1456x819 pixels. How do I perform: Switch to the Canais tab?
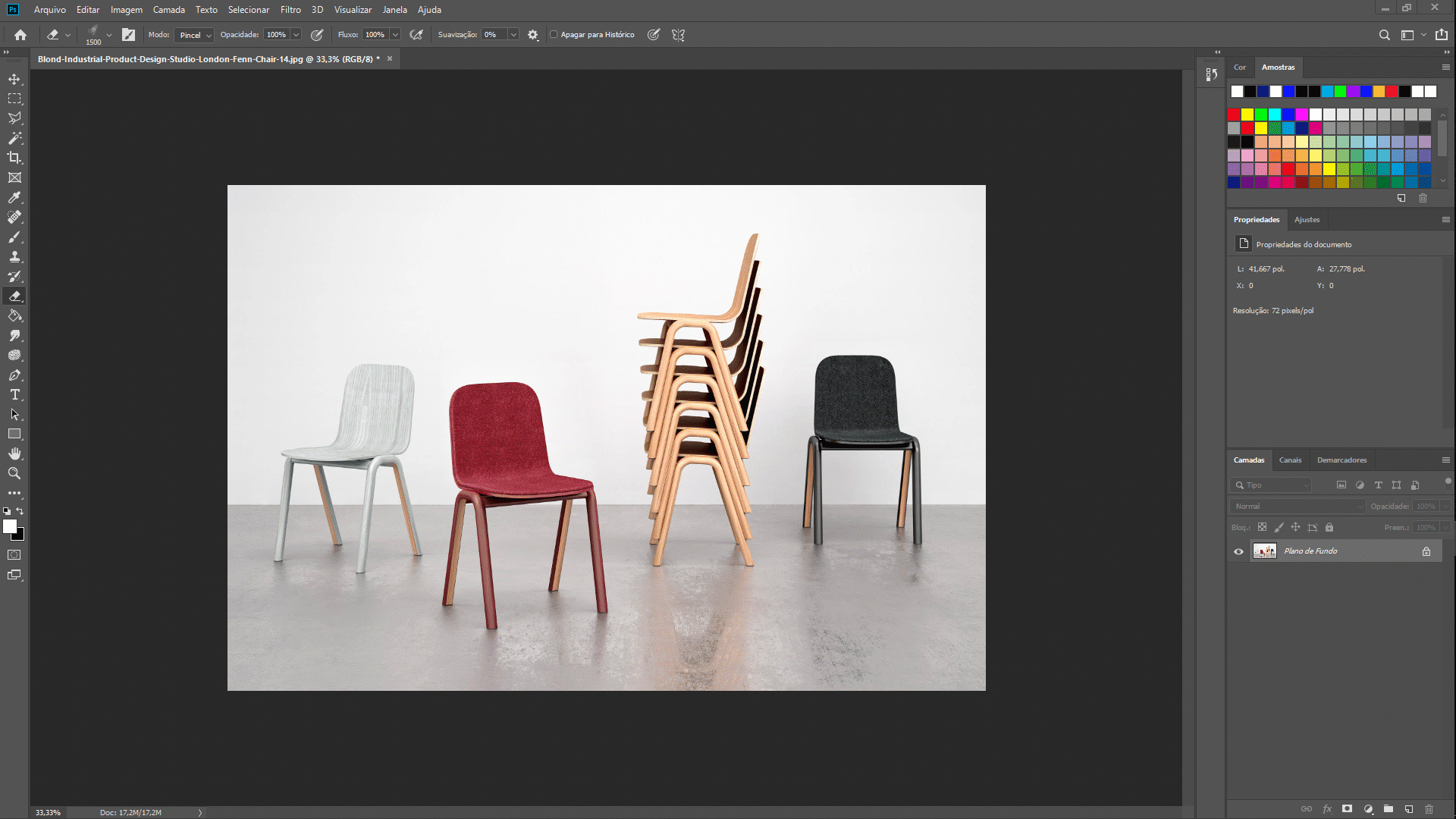tap(1290, 460)
